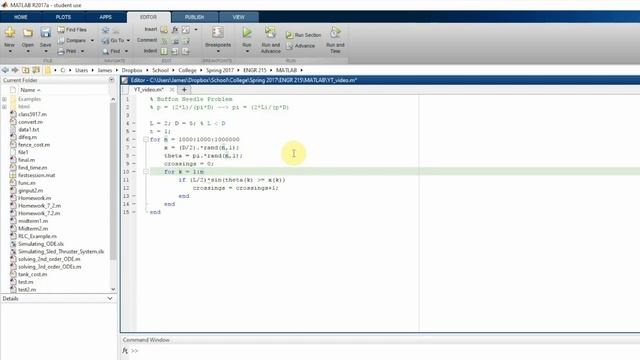Click the Breakpoints icon
Screen dimensions: 640x360
pyautogui.click(x=218, y=32)
